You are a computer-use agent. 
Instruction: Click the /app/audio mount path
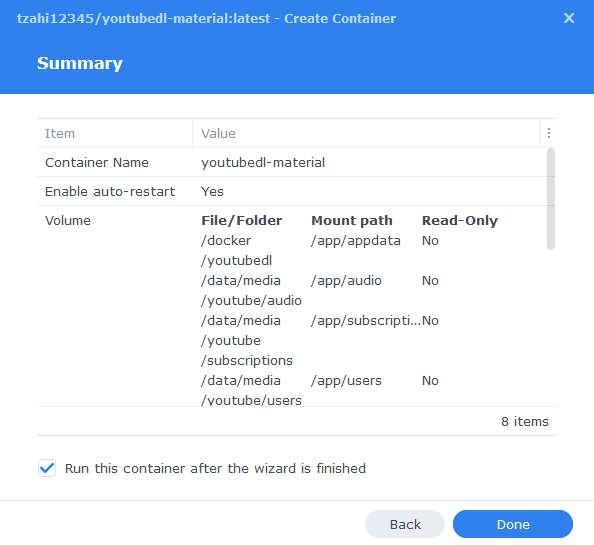[346, 281]
